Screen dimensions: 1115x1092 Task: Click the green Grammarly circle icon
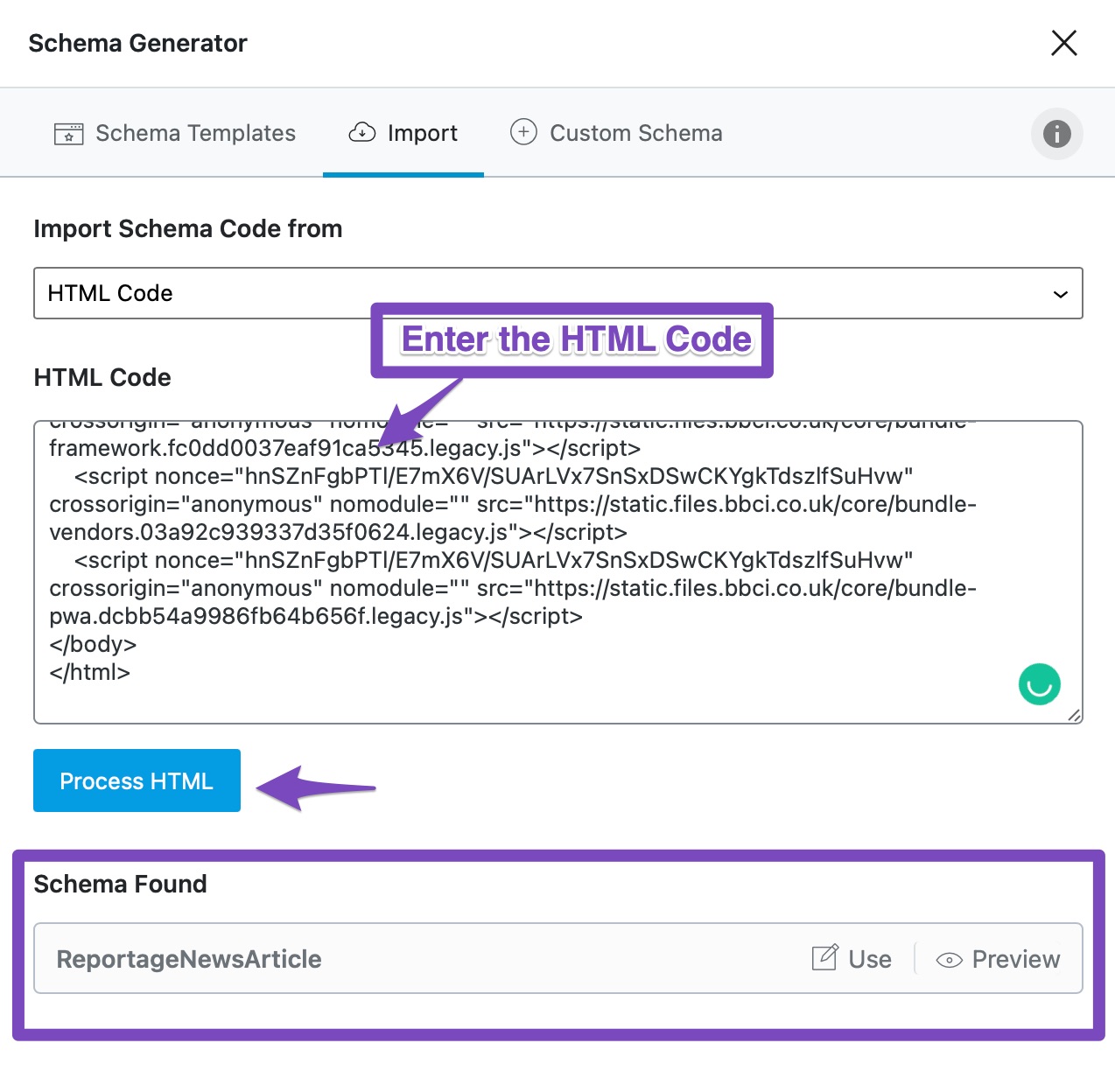click(x=1039, y=684)
